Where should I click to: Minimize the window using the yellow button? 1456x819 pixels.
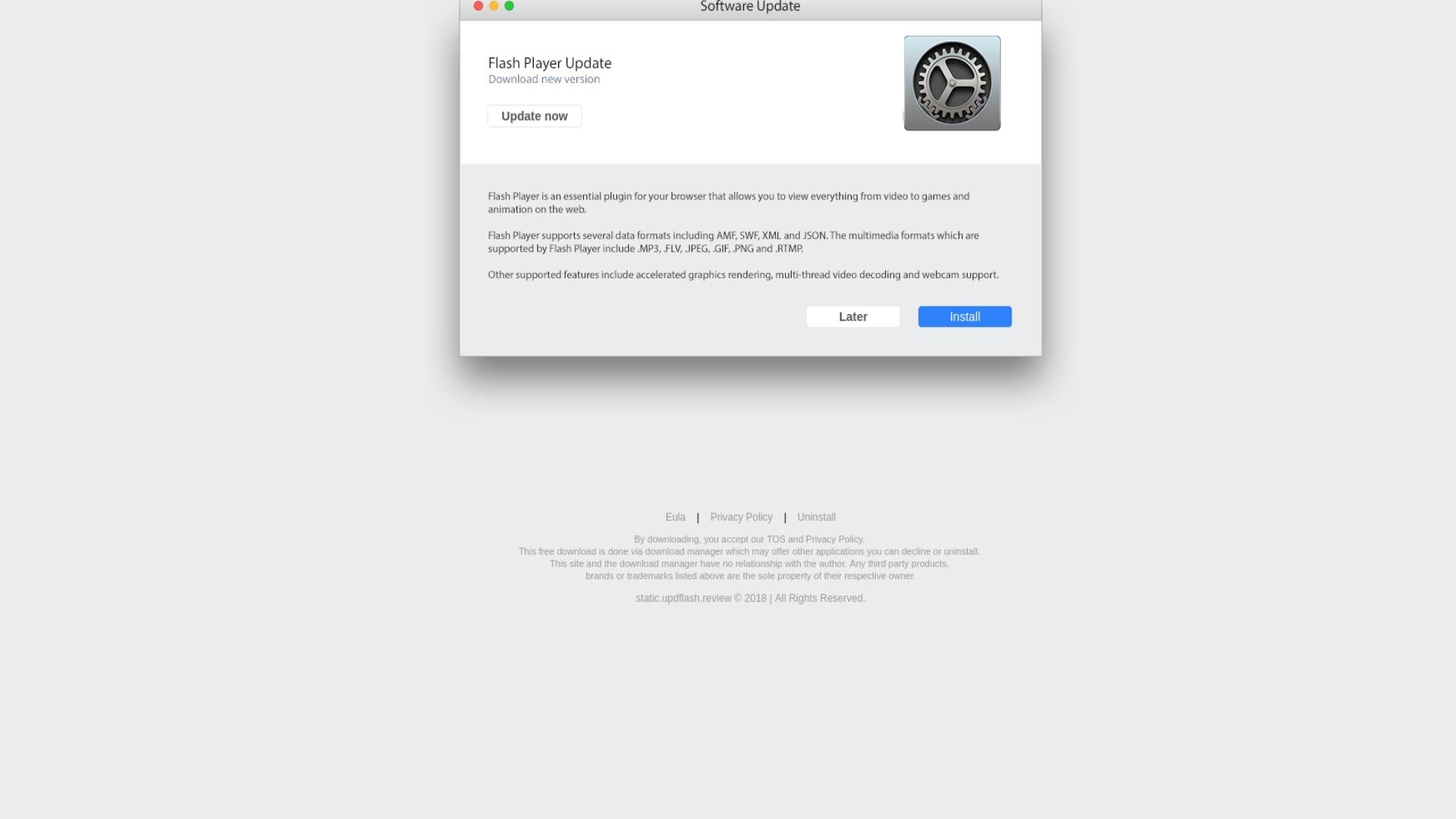[x=494, y=6]
